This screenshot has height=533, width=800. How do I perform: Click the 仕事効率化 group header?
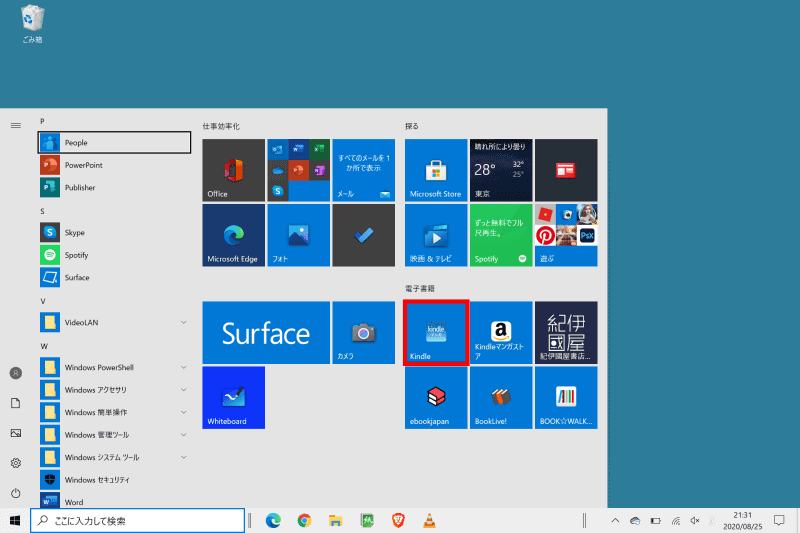click(x=221, y=126)
